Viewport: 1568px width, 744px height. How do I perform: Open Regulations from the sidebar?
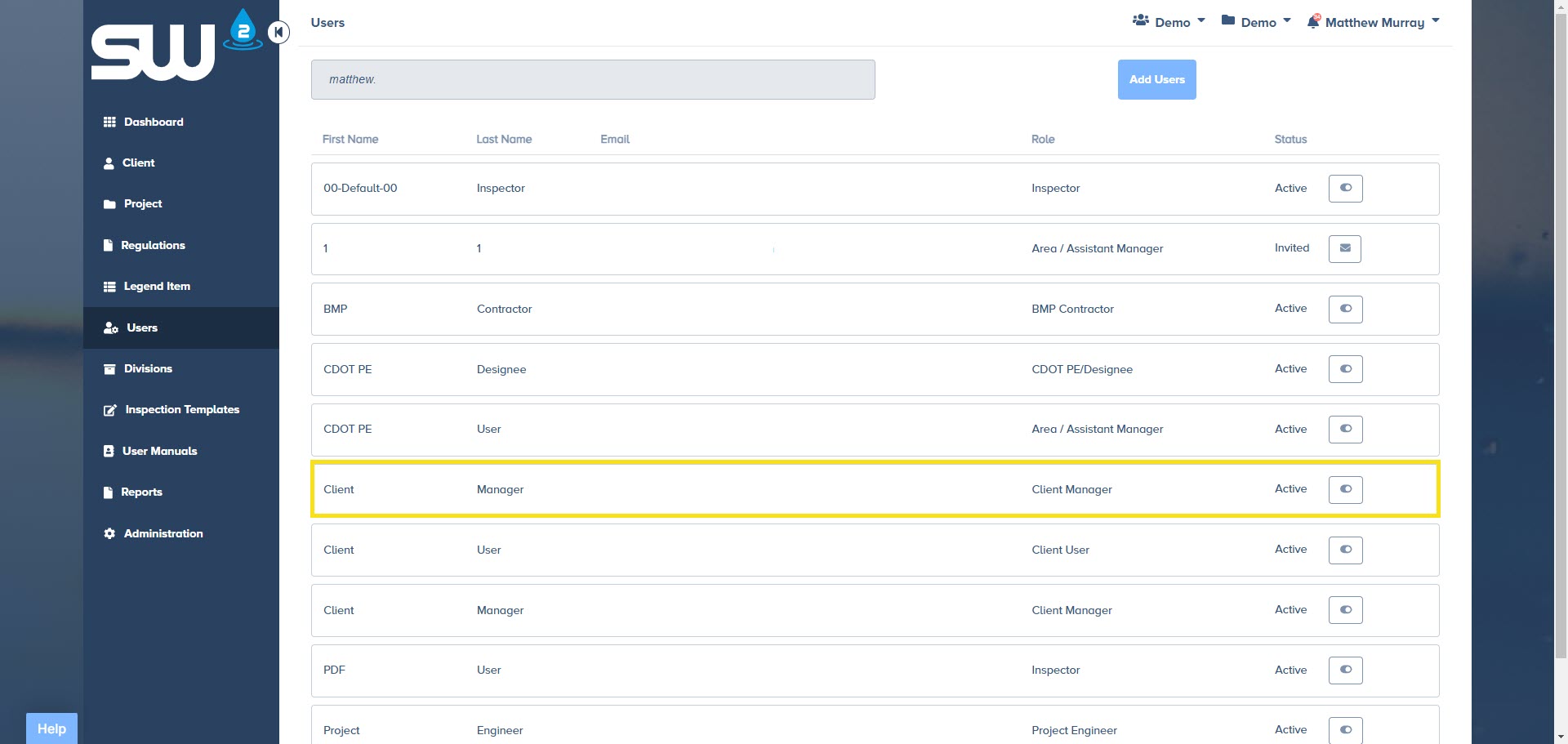click(153, 245)
